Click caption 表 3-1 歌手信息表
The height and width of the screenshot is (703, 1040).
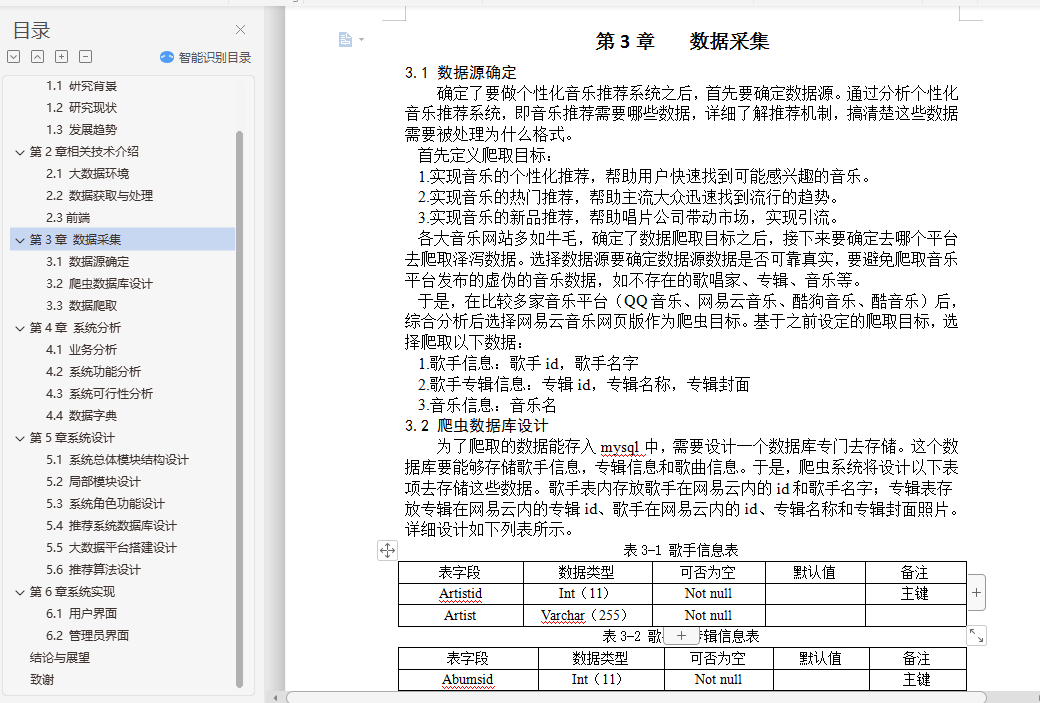(681, 550)
